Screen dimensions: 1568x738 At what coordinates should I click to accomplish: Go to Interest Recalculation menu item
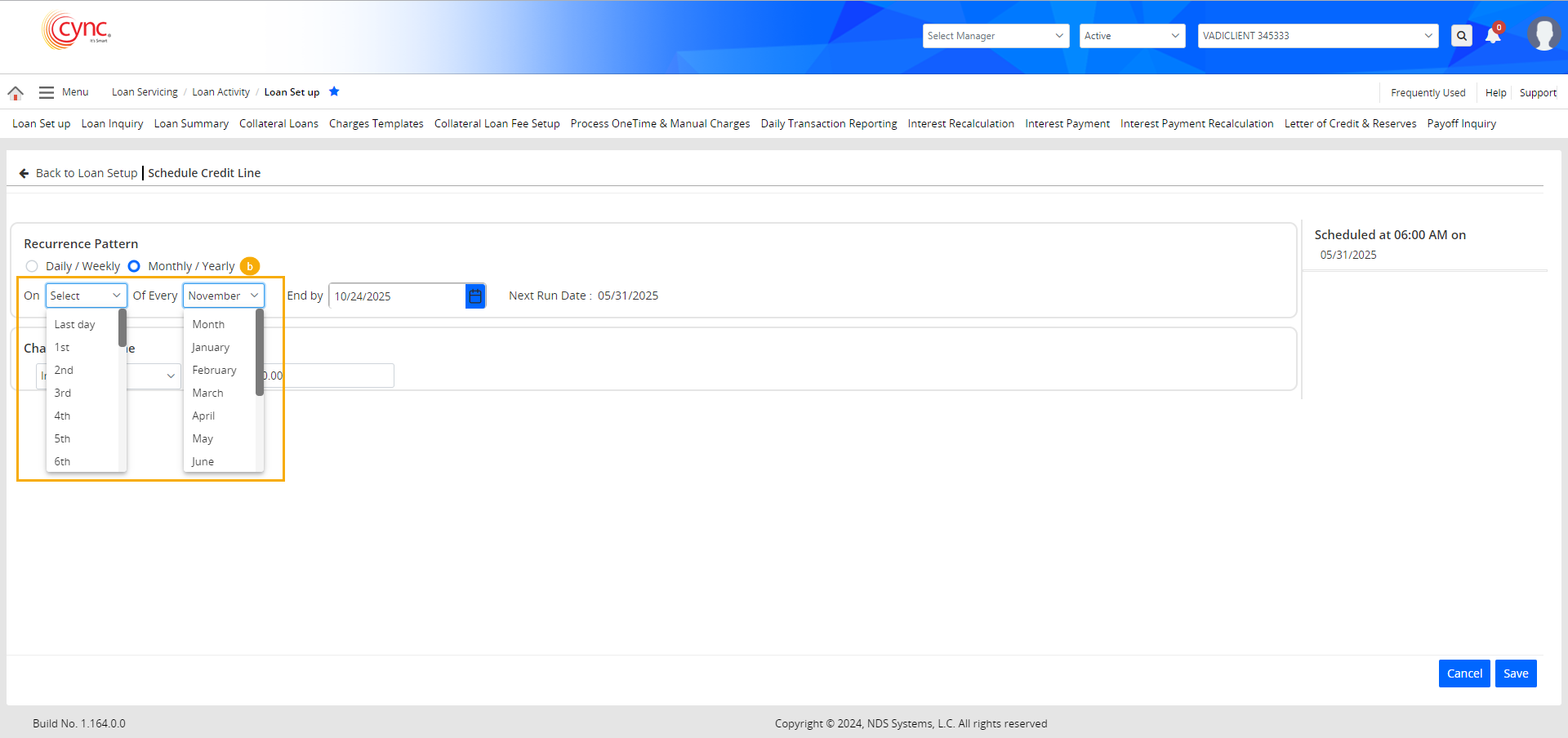[960, 123]
